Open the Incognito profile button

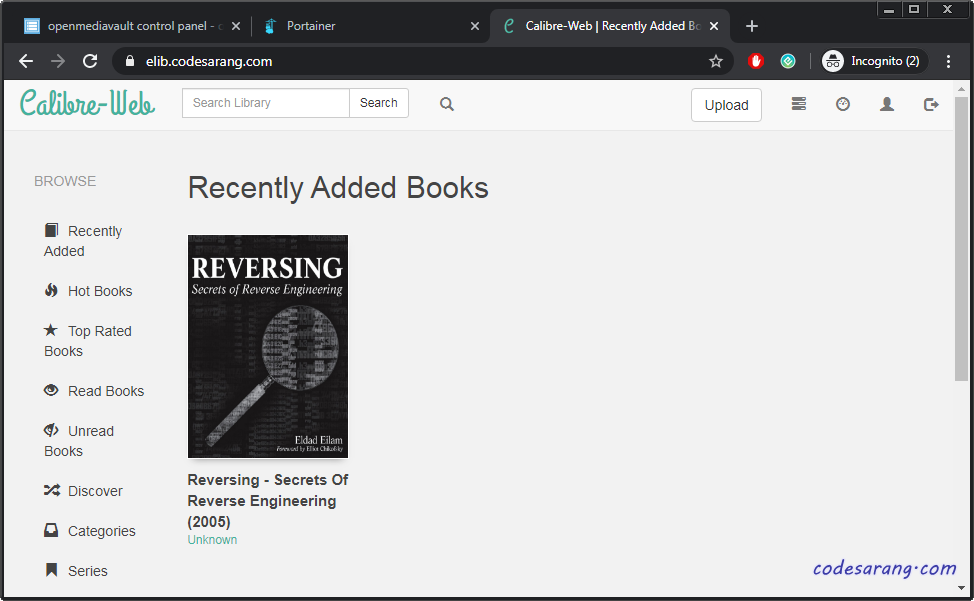pyautogui.click(x=873, y=61)
